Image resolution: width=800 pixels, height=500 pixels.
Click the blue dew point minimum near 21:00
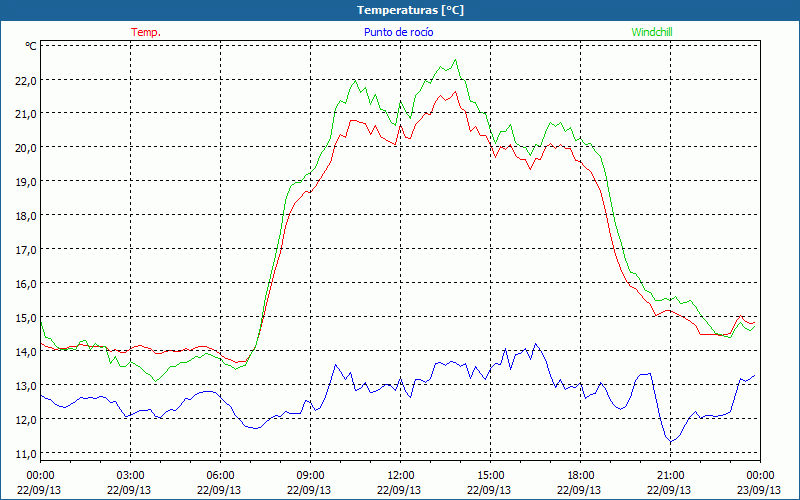pyautogui.click(x=671, y=441)
